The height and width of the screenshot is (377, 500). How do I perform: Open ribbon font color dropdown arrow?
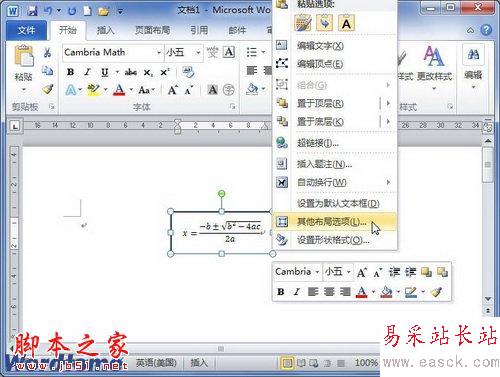131,90
